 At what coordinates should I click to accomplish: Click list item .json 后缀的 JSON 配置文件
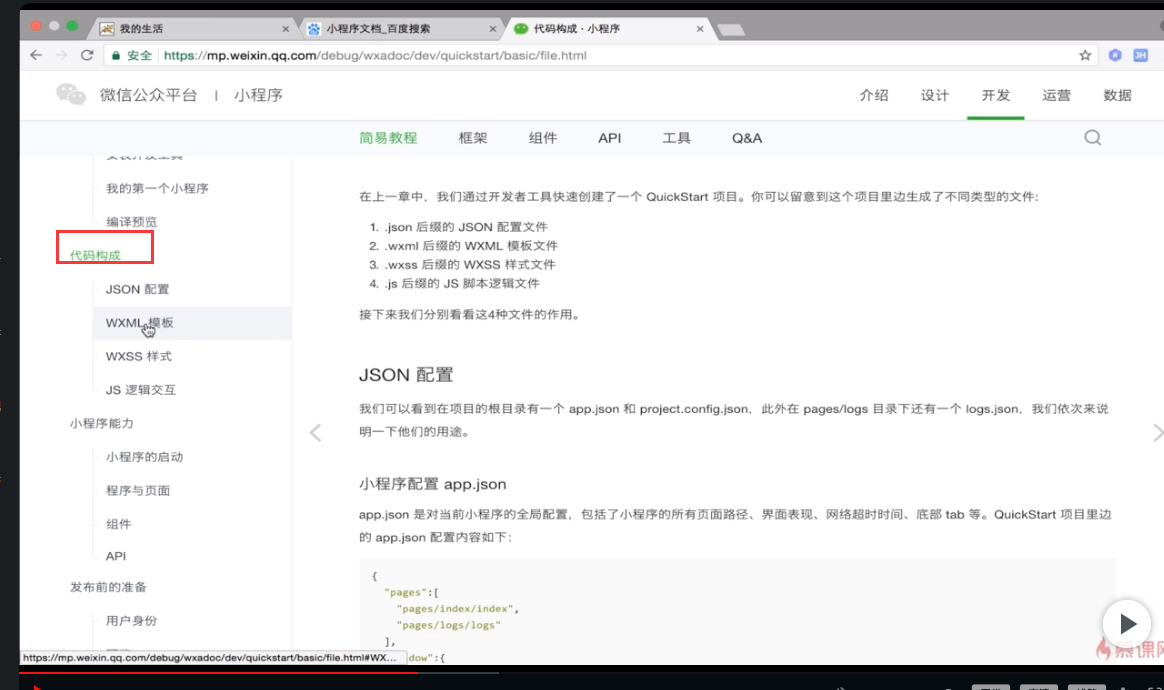pos(465,227)
